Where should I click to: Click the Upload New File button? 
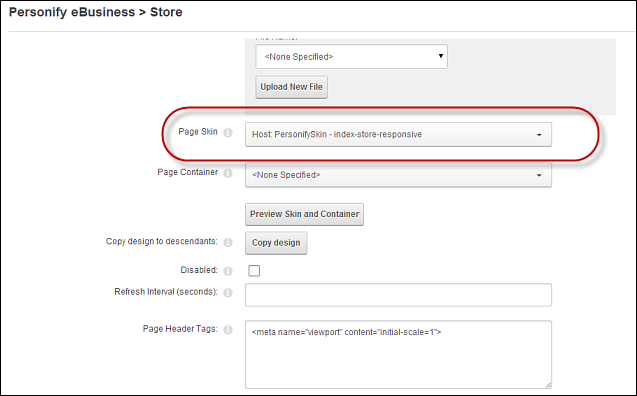pos(291,87)
